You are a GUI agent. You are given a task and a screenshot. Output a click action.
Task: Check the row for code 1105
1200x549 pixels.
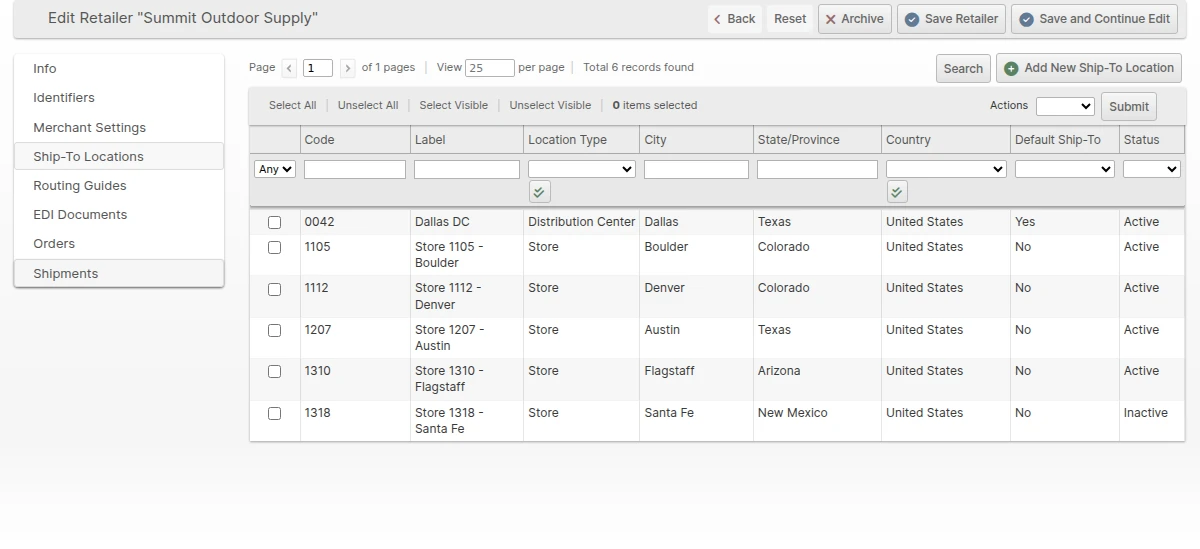(275, 247)
